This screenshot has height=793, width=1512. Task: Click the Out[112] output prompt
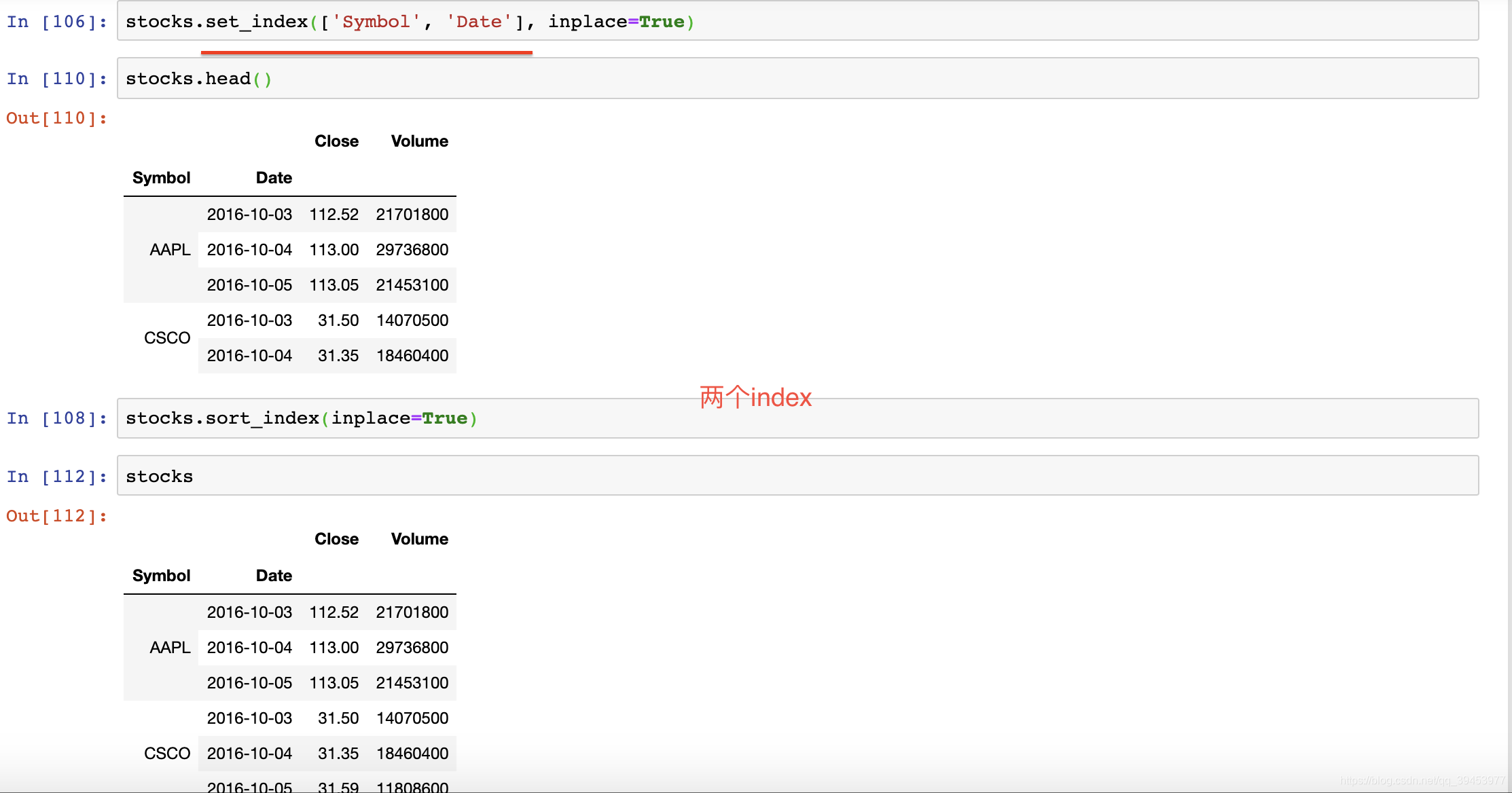[x=57, y=516]
